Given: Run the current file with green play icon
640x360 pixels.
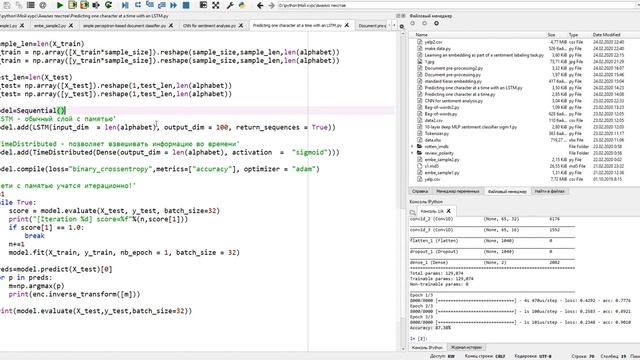Looking at the screenshot, I should 60,5.
